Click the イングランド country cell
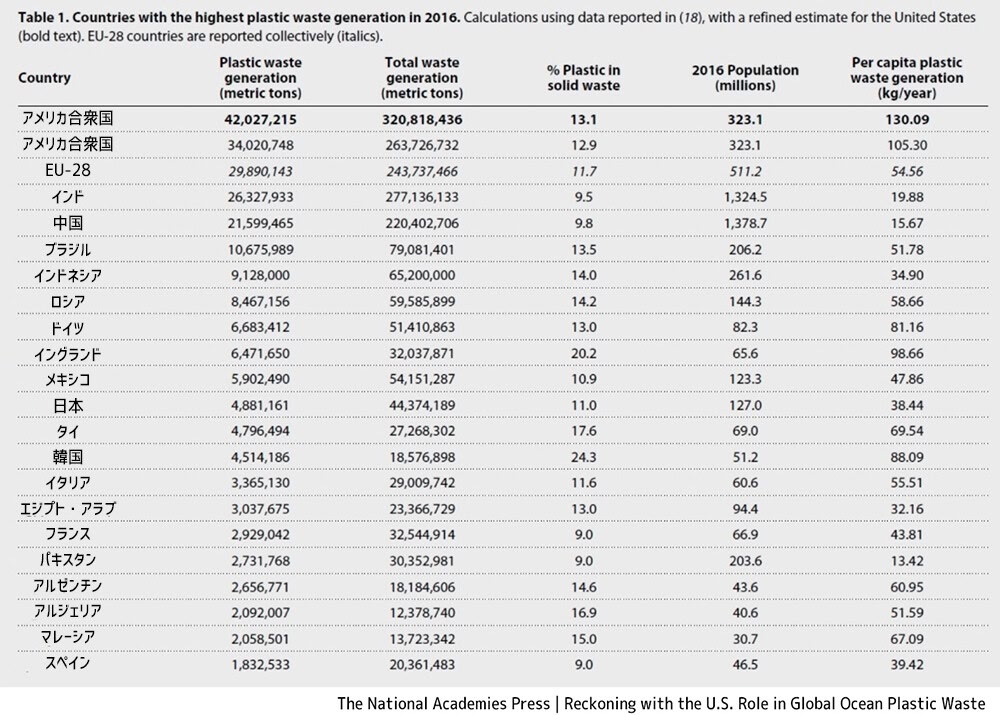1000x715 pixels. point(69,353)
